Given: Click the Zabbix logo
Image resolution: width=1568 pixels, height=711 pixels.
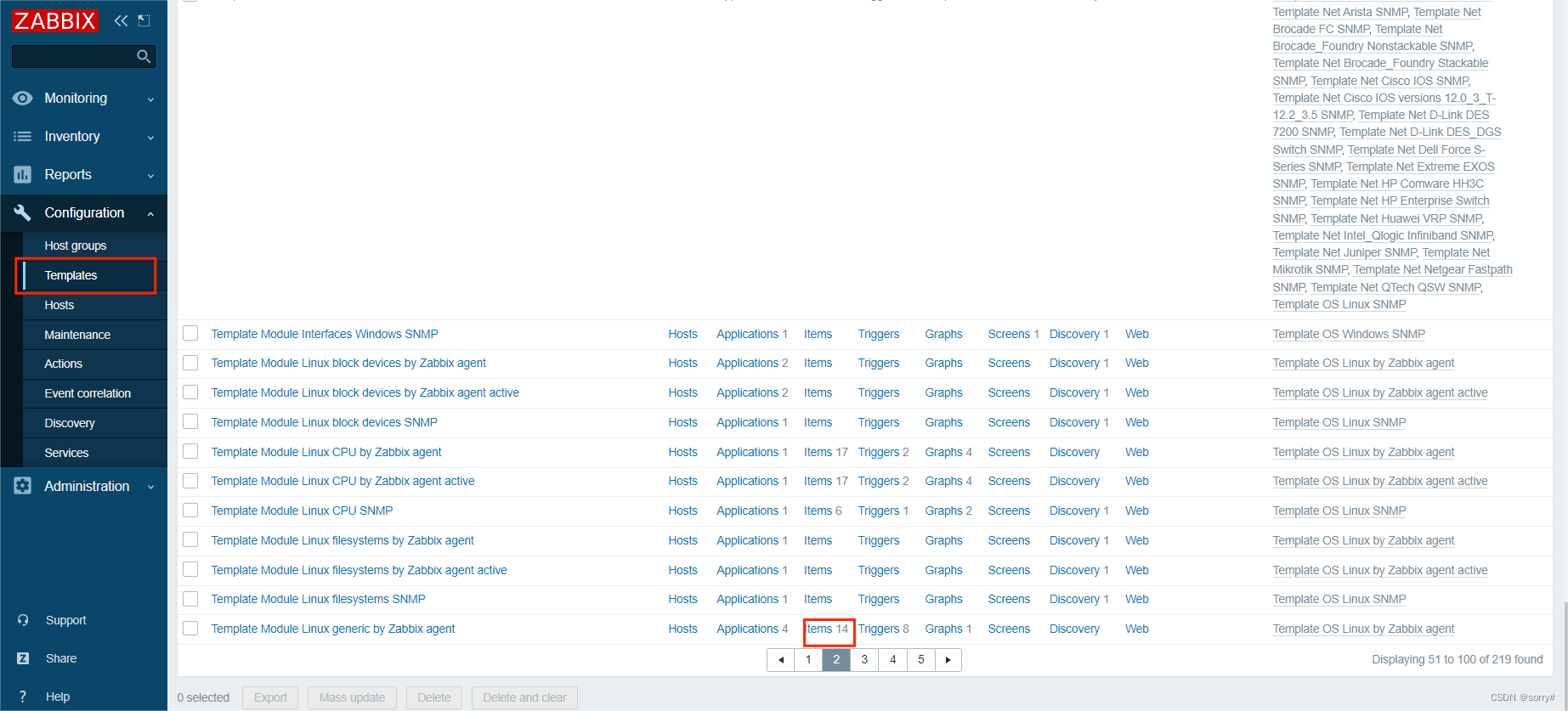Looking at the screenshot, I should [x=55, y=20].
